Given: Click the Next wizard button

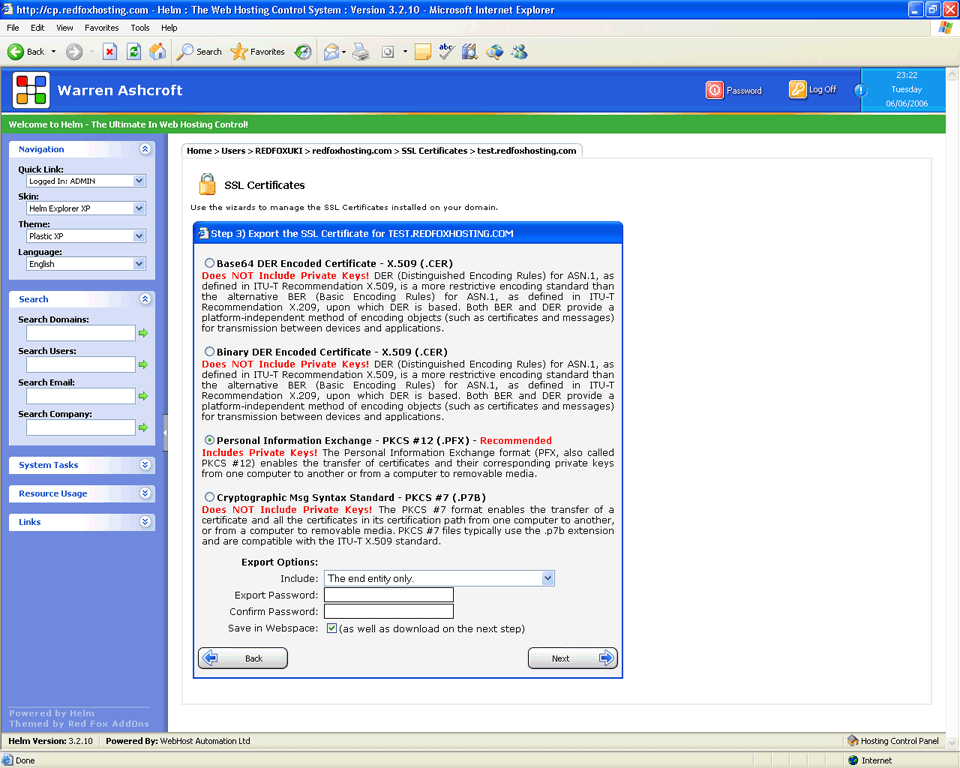Looking at the screenshot, I should [572, 658].
